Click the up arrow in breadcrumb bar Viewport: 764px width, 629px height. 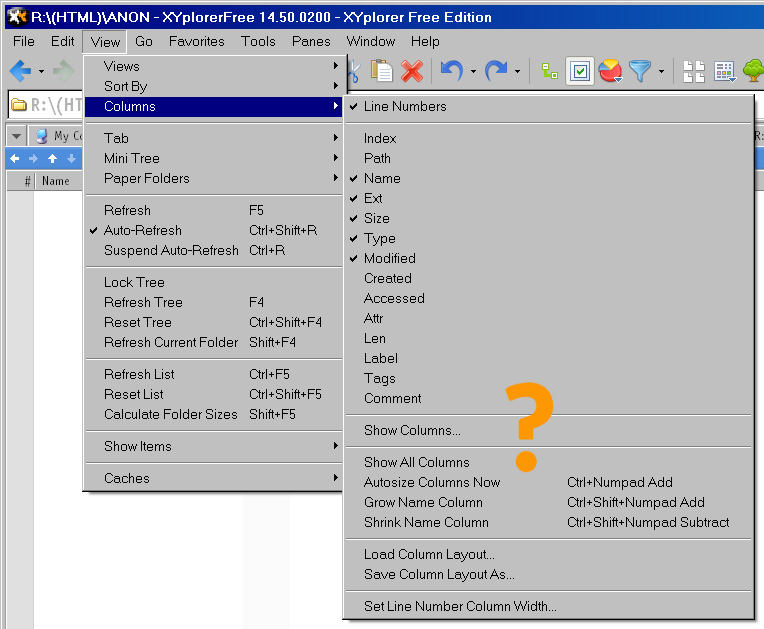(53, 158)
